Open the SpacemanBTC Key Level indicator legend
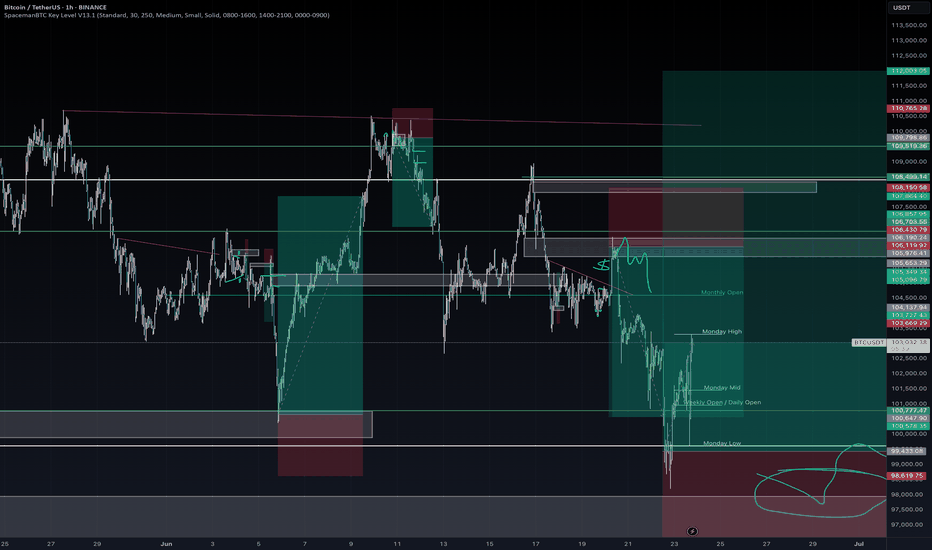Image resolution: width=932 pixels, height=550 pixels. pos(166,15)
